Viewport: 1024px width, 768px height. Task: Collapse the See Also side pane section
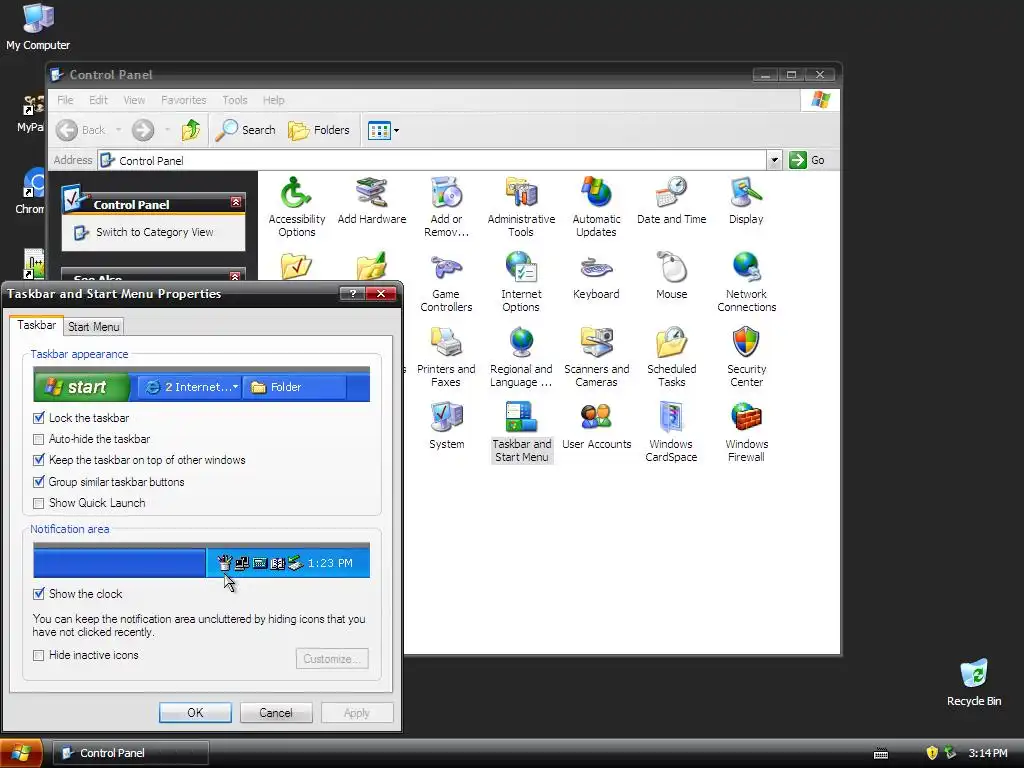[235, 276]
